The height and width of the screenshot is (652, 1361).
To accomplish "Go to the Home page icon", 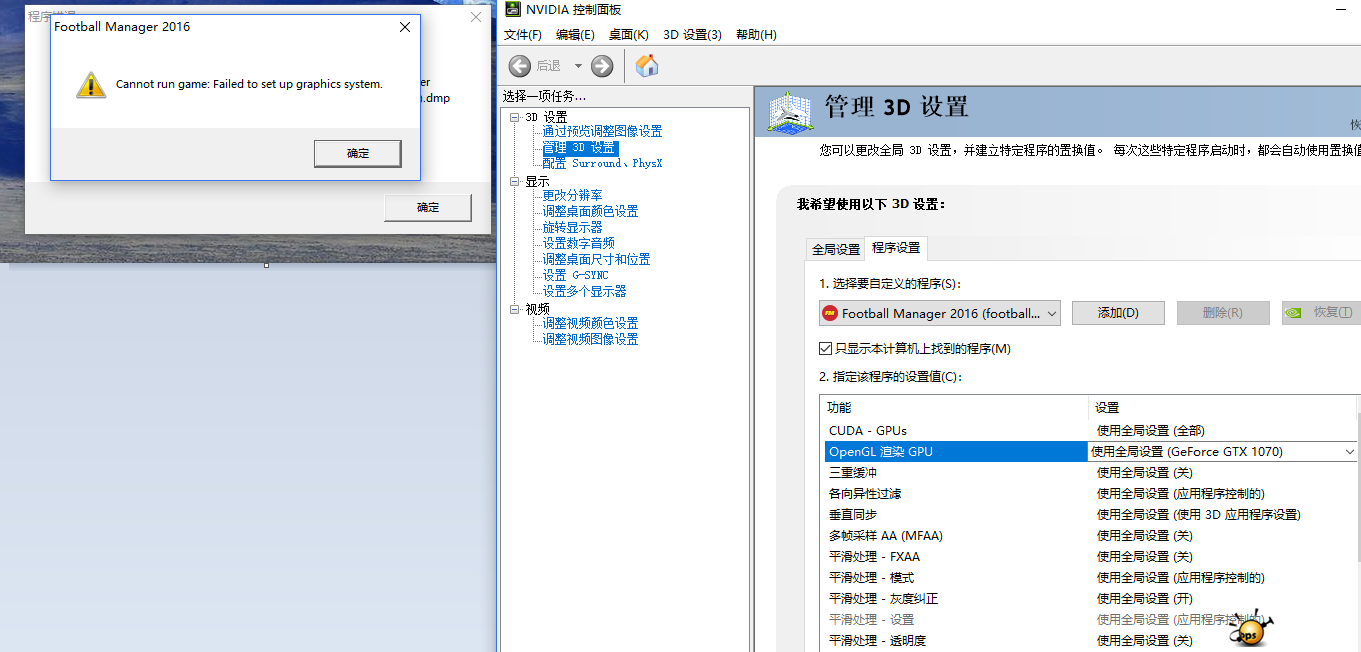I will point(647,66).
